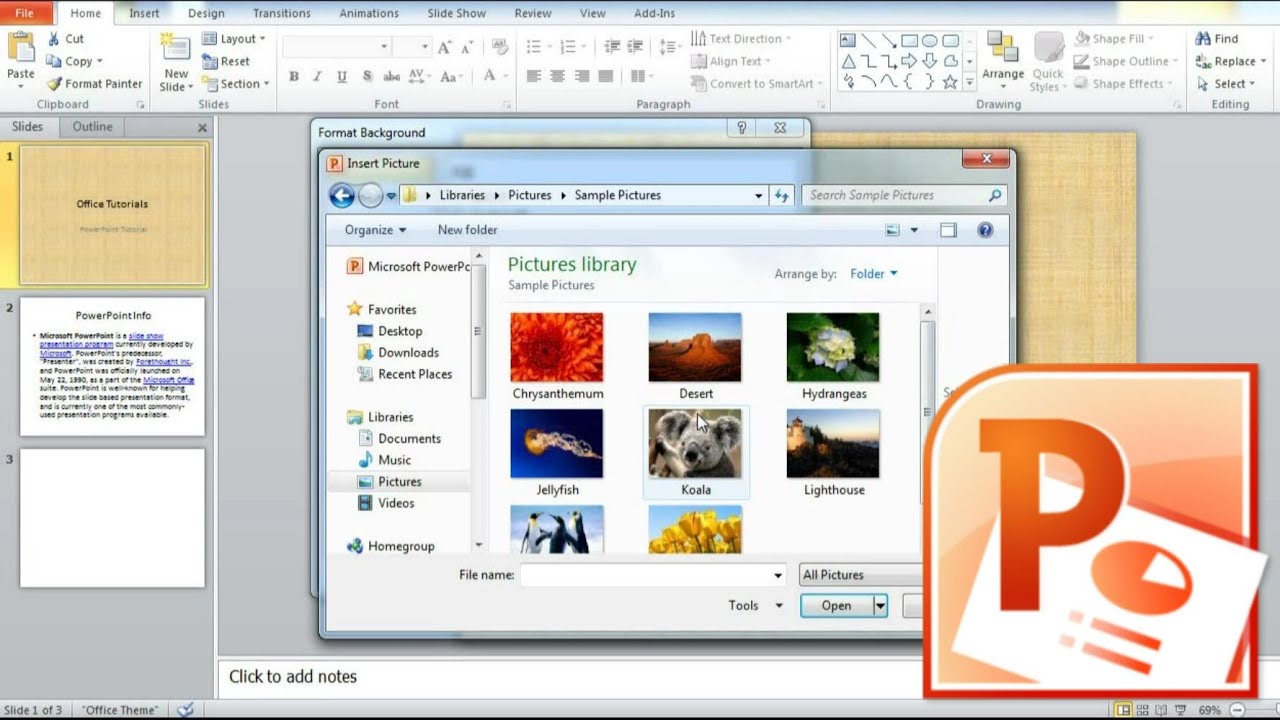Switch to the Transitions ribbon tab
This screenshot has height=720, width=1280.
(282, 13)
